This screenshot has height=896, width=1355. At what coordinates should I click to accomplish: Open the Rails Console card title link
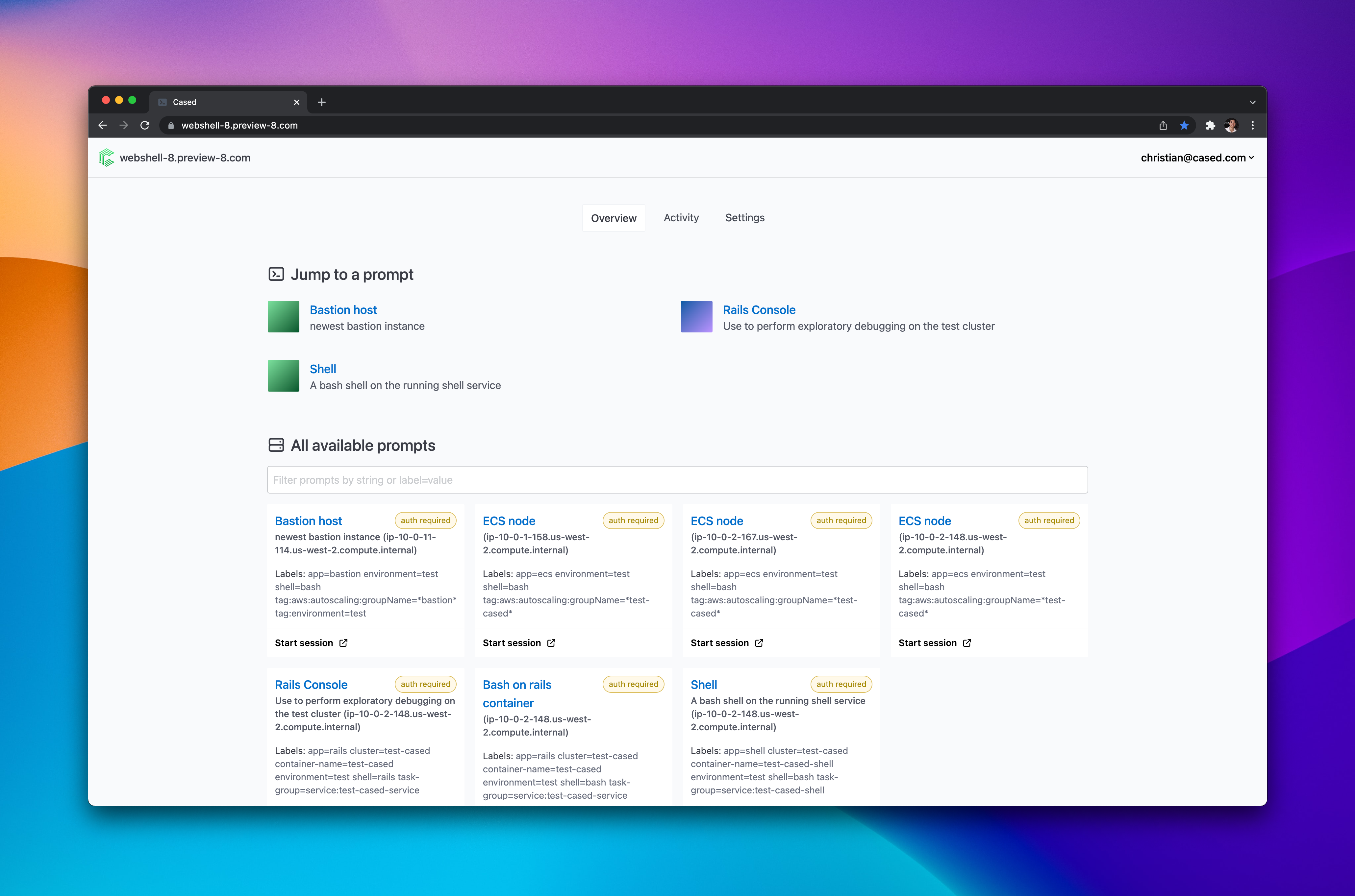(311, 685)
